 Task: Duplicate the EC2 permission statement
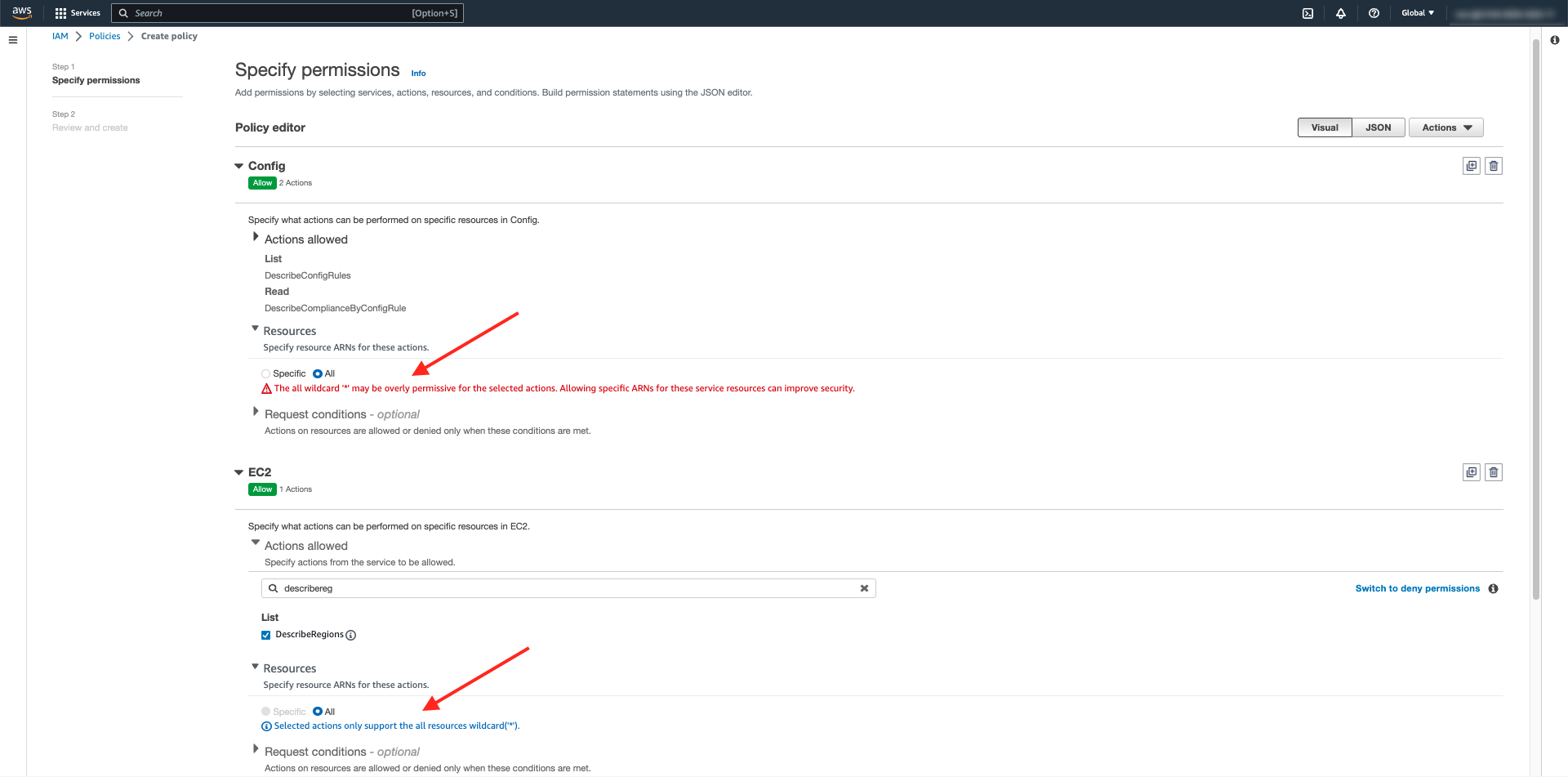point(1472,472)
